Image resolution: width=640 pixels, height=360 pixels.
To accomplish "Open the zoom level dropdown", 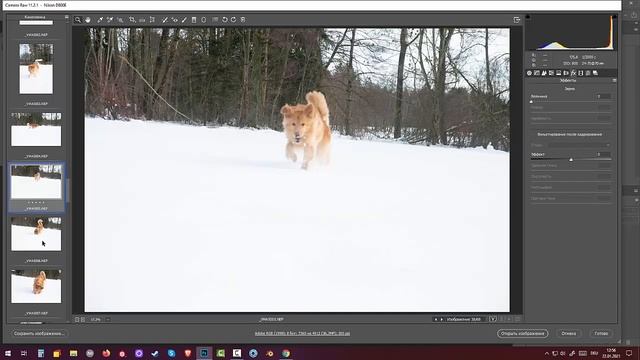I will pyautogui.click(x=108, y=320).
